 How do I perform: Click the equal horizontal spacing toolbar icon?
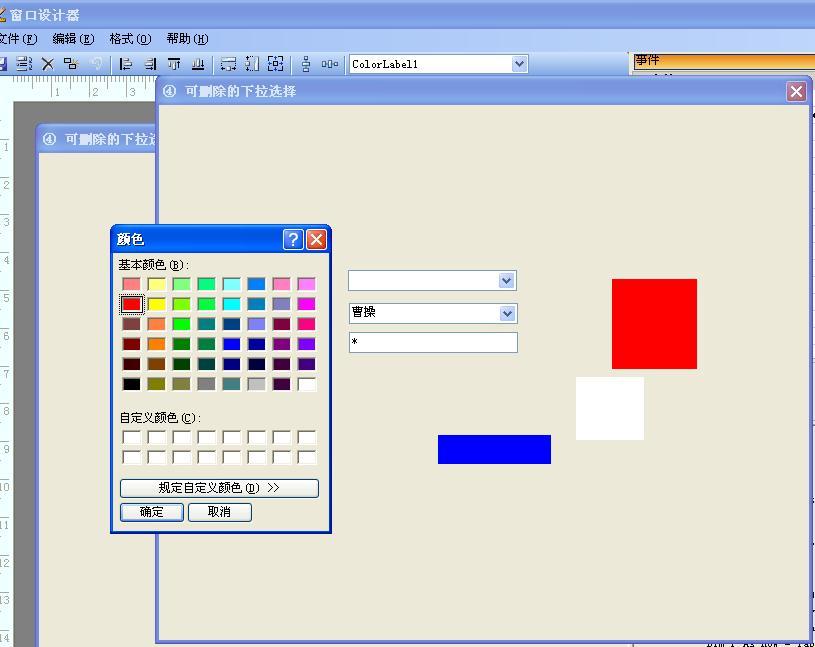330,64
